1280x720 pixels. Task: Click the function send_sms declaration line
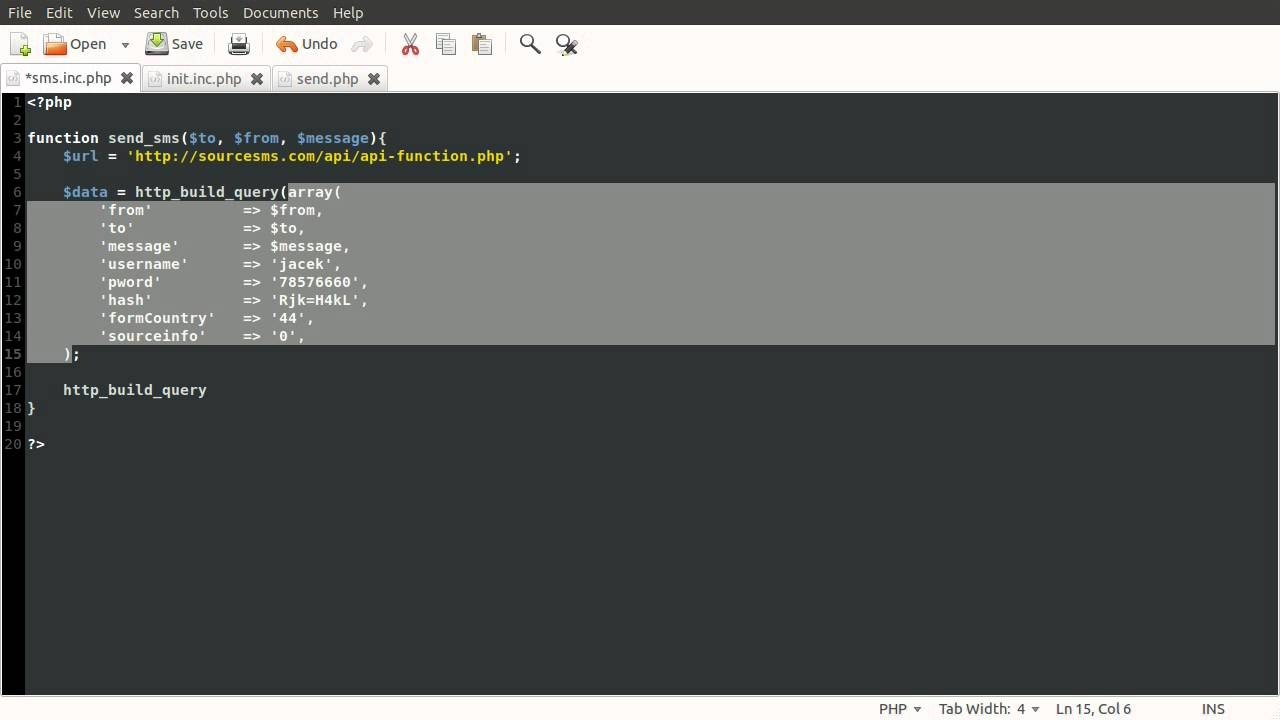[x=207, y=138]
